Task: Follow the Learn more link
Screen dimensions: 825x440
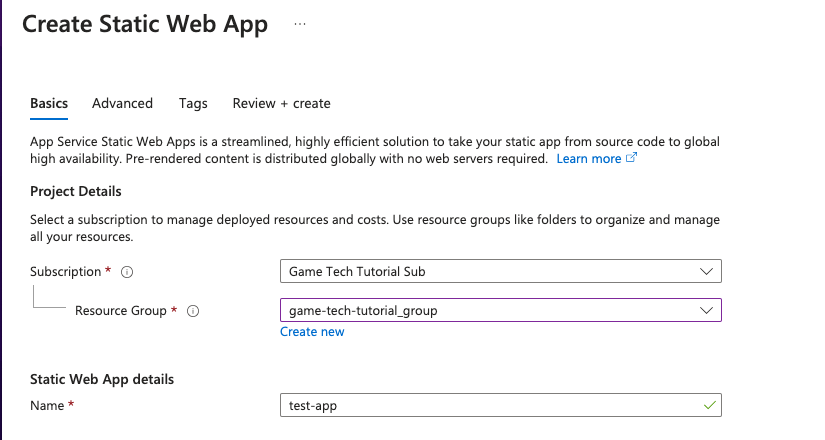Action: pyautogui.click(x=589, y=158)
